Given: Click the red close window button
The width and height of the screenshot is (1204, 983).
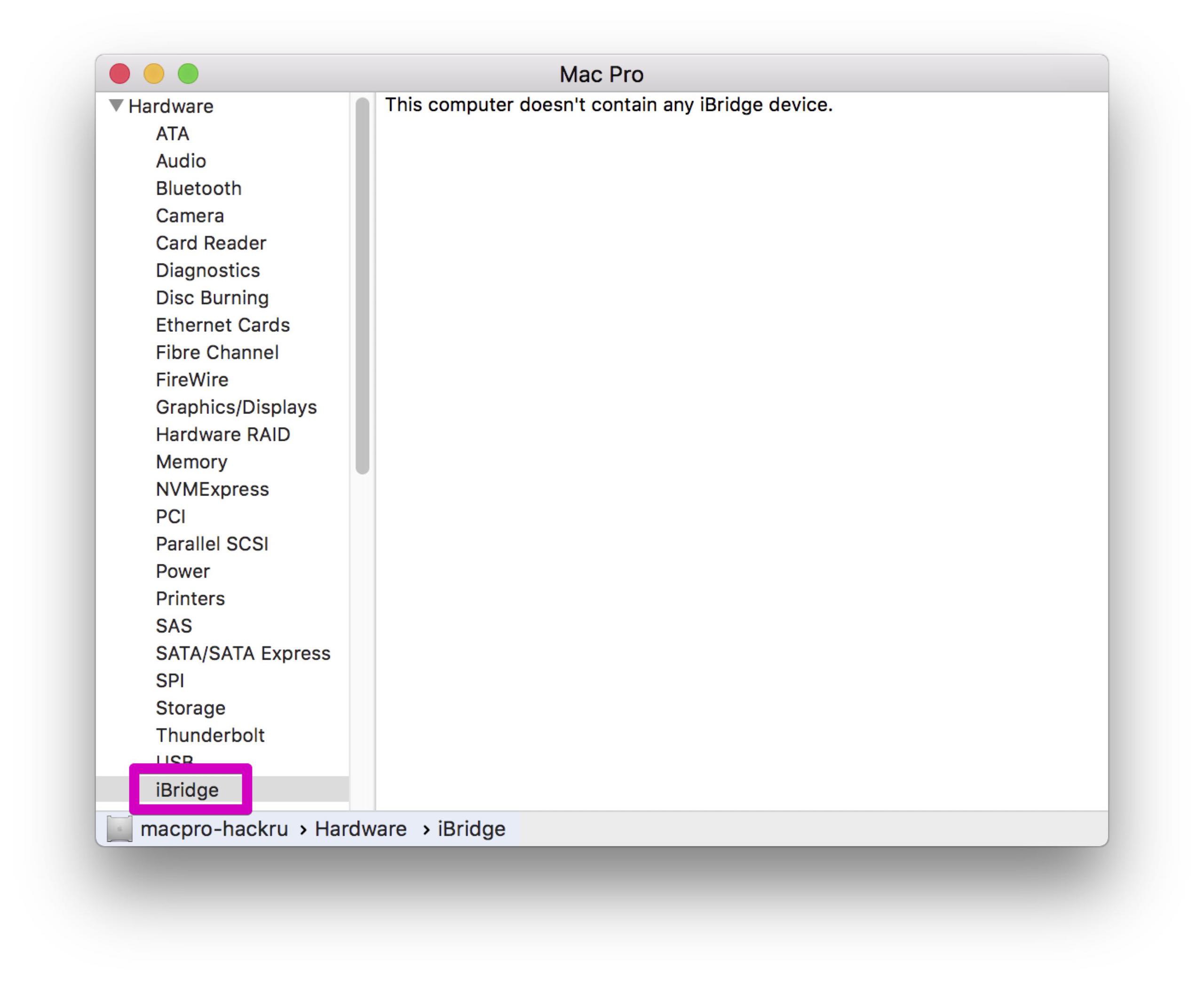Looking at the screenshot, I should 119,74.
